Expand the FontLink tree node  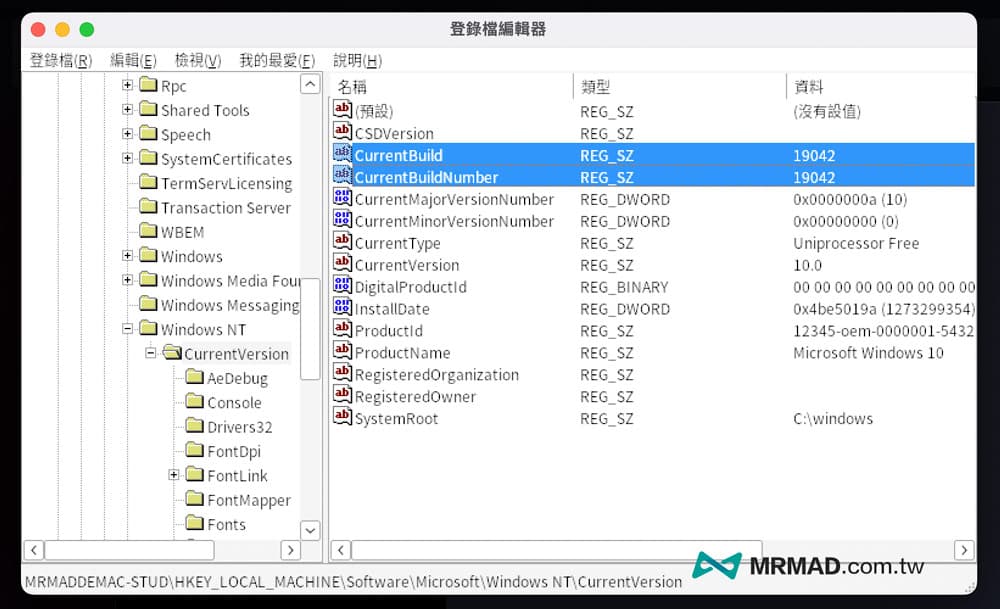coord(174,475)
